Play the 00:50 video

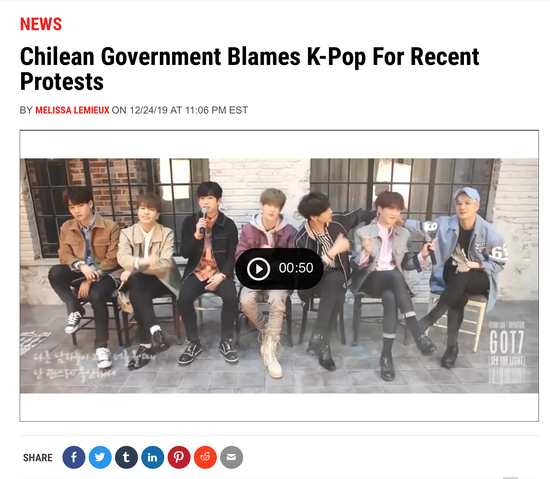coord(259,269)
